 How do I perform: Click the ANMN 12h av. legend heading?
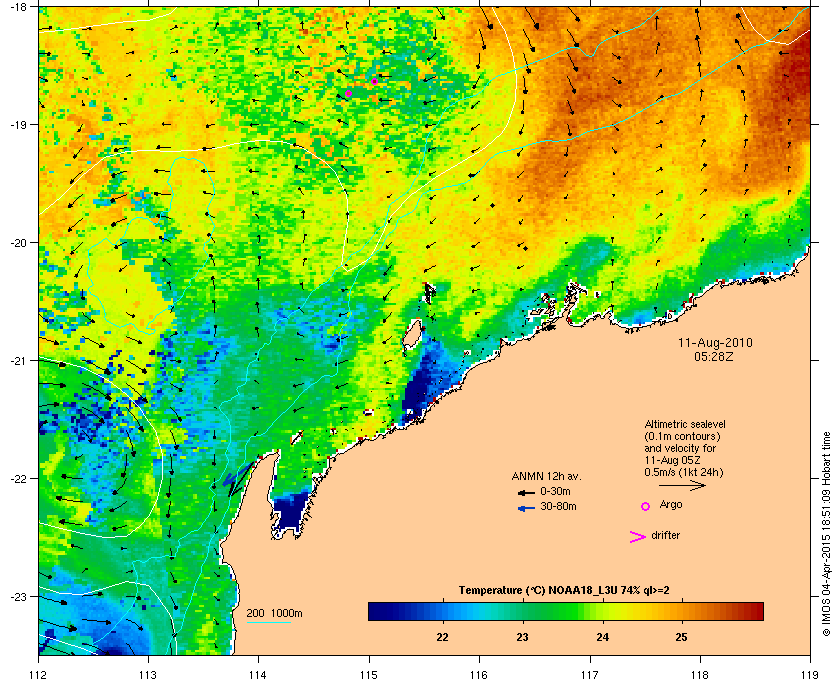[546, 476]
